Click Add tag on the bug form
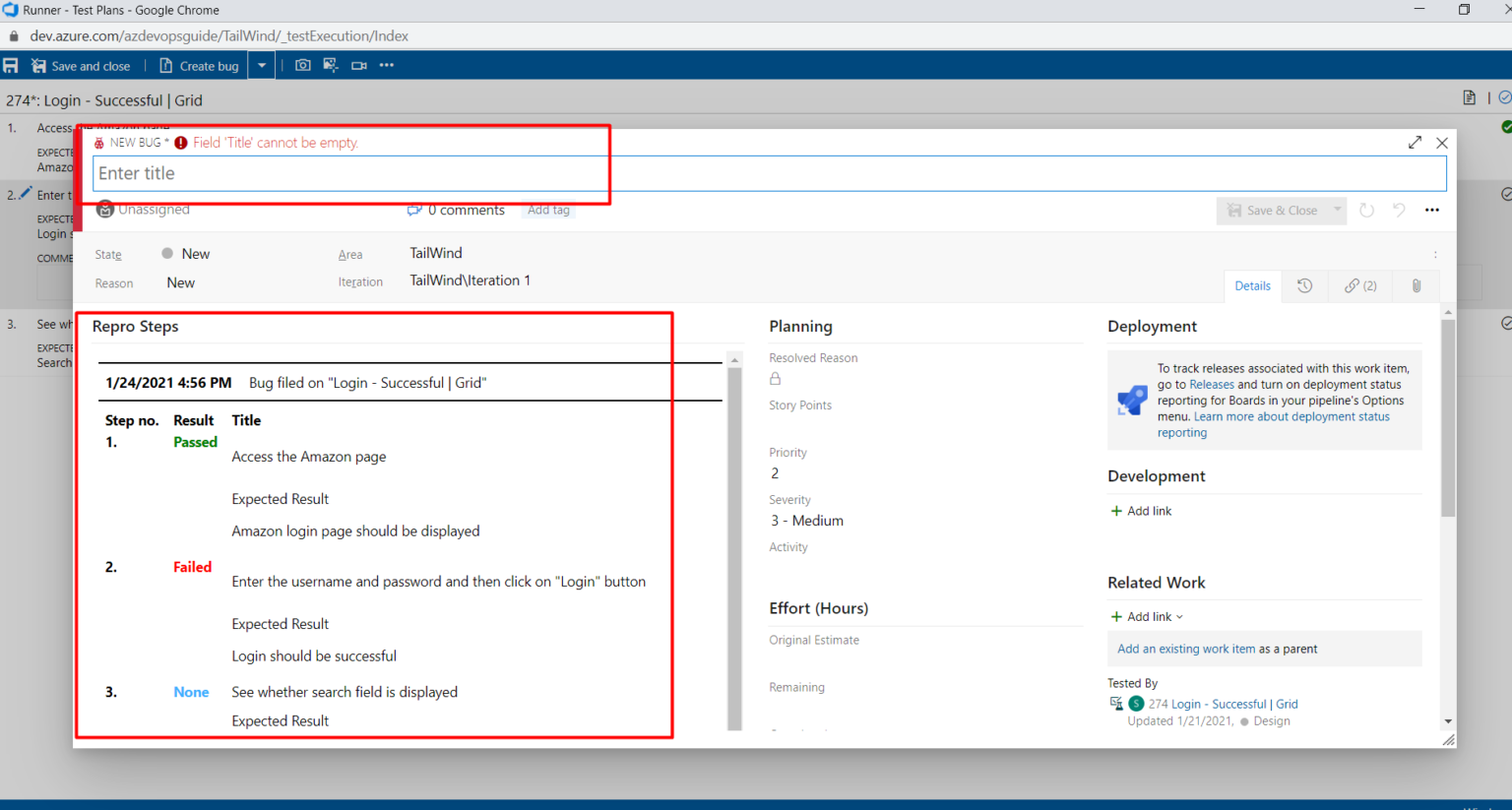This screenshot has height=810, width=1512. pos(548,211)
